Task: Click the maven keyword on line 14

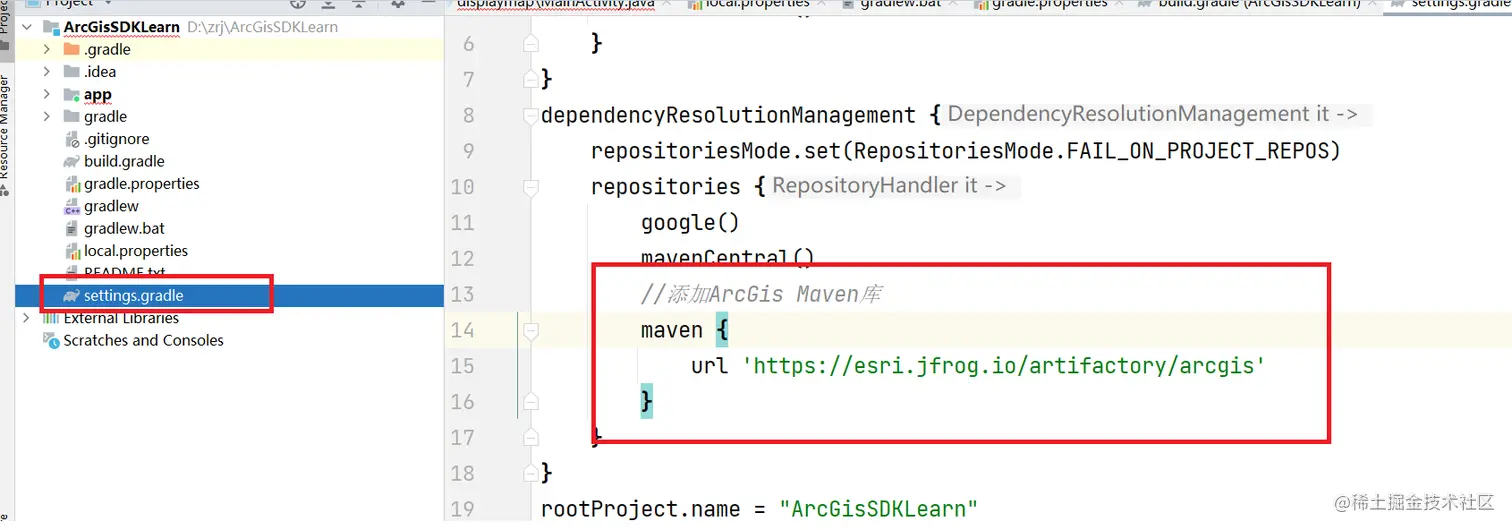Action: pyautogui.click(x=672, y=330)
